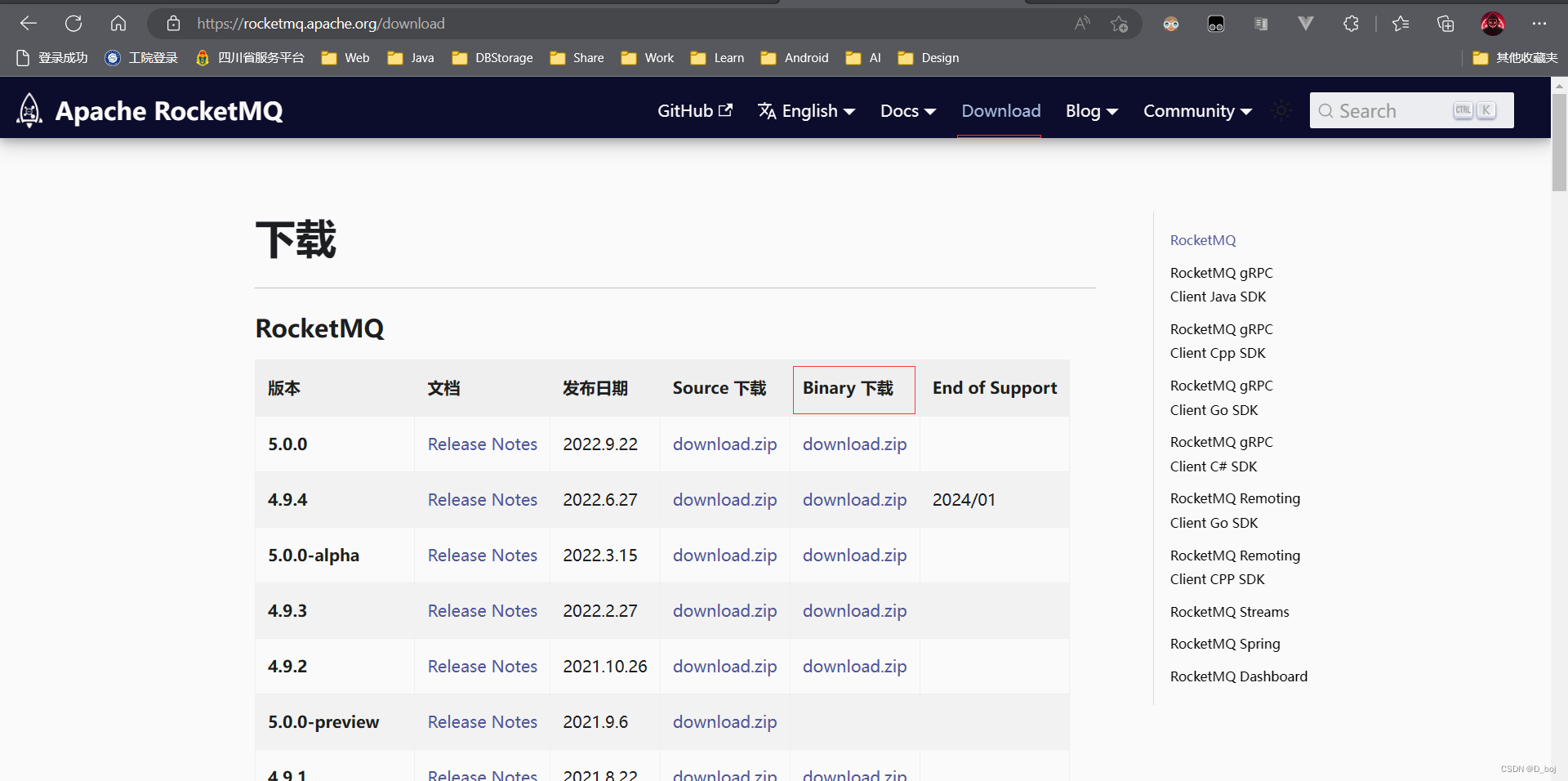Expand the English language dropdown
The width and height of the screenshot is (1568, 781).
tap(806, 110)
